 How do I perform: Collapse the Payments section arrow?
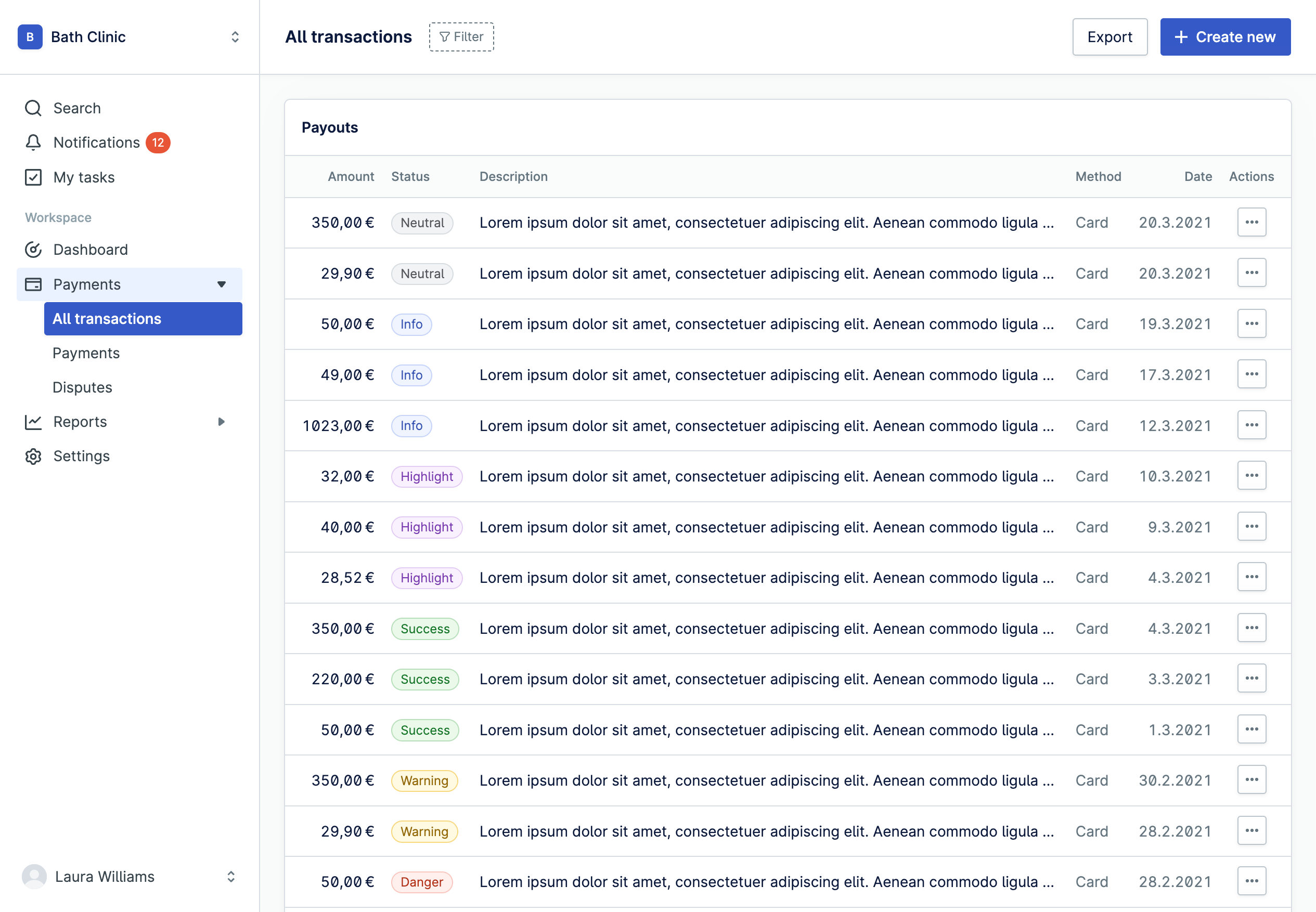[222, 284]
